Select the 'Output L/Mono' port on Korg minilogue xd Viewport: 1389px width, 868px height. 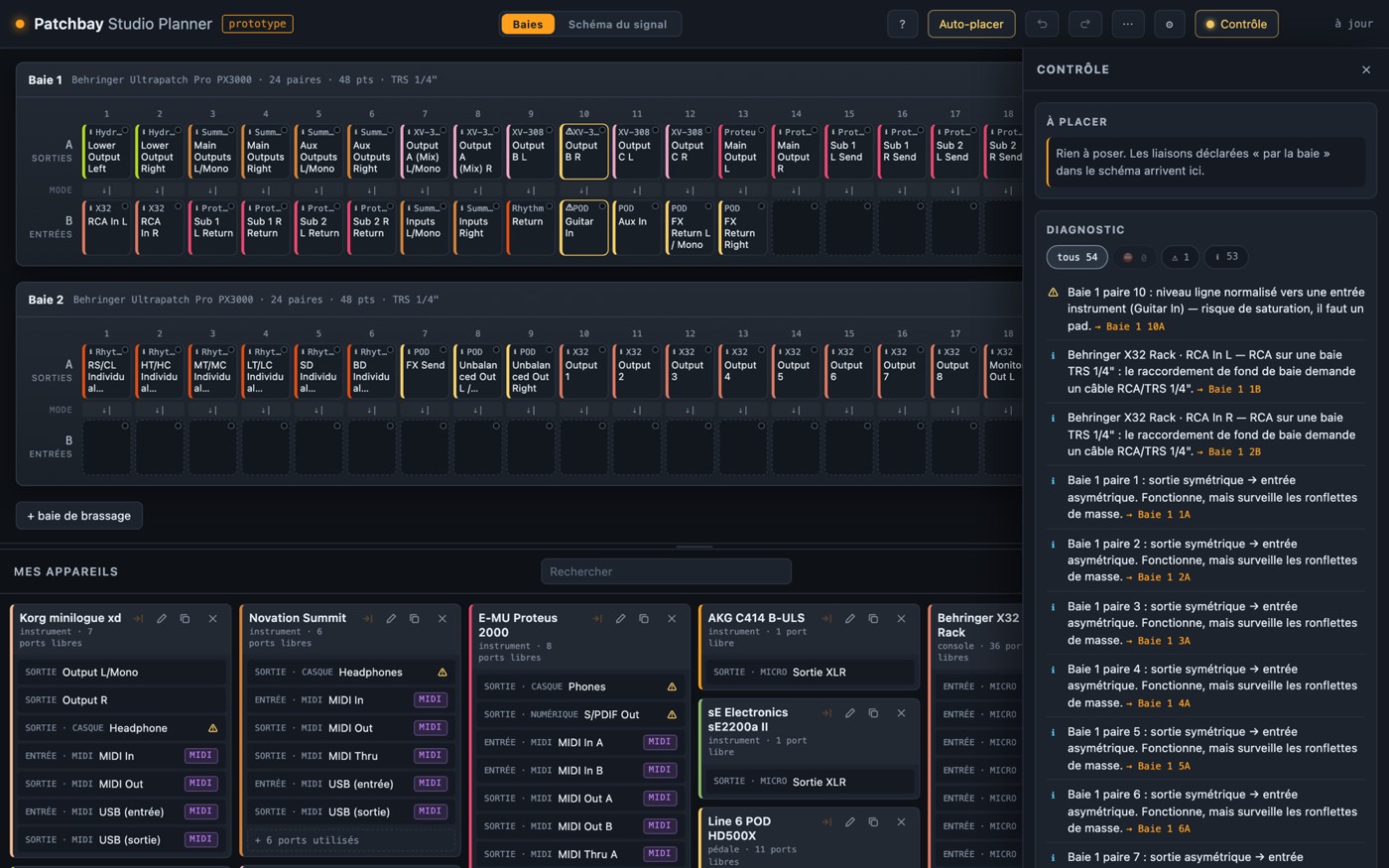121,672
